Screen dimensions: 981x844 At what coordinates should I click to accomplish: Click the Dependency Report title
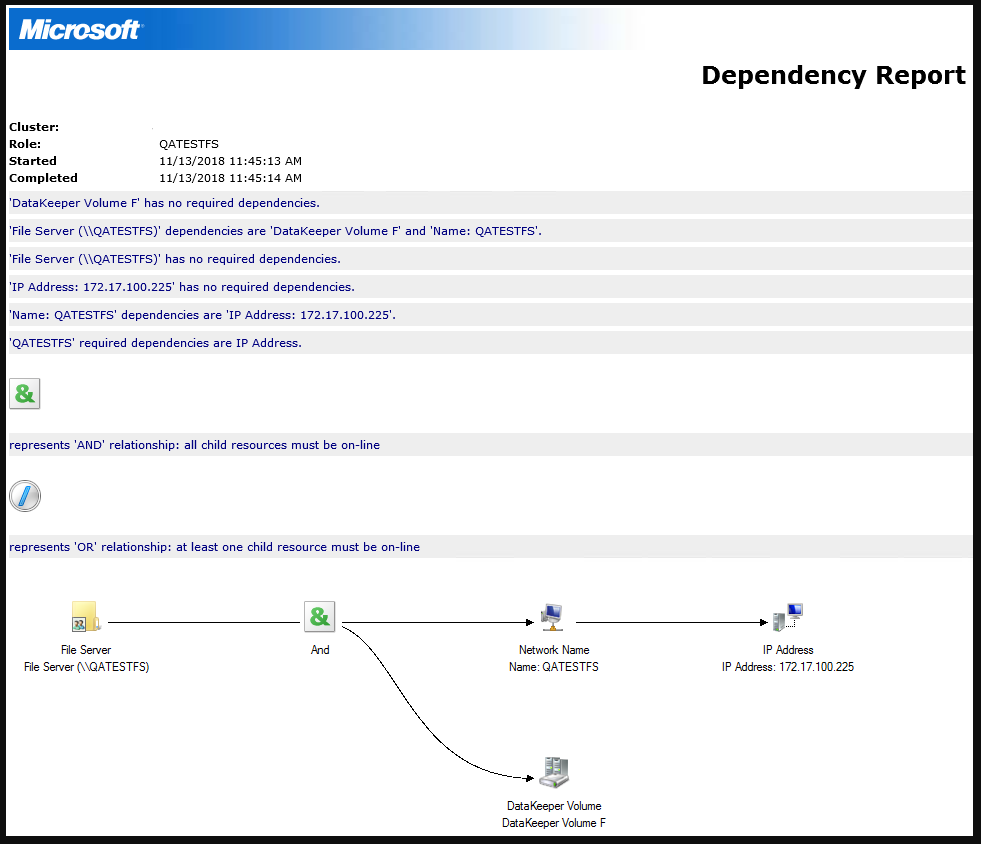833,75
